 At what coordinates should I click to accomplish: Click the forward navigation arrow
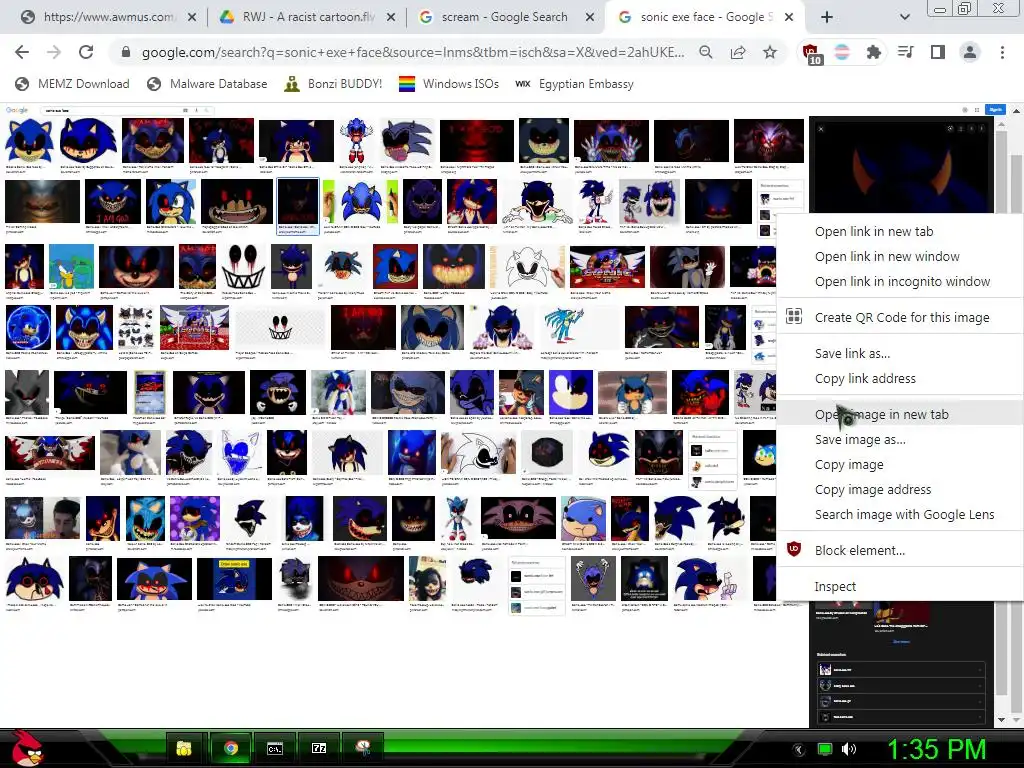(54, 52)
